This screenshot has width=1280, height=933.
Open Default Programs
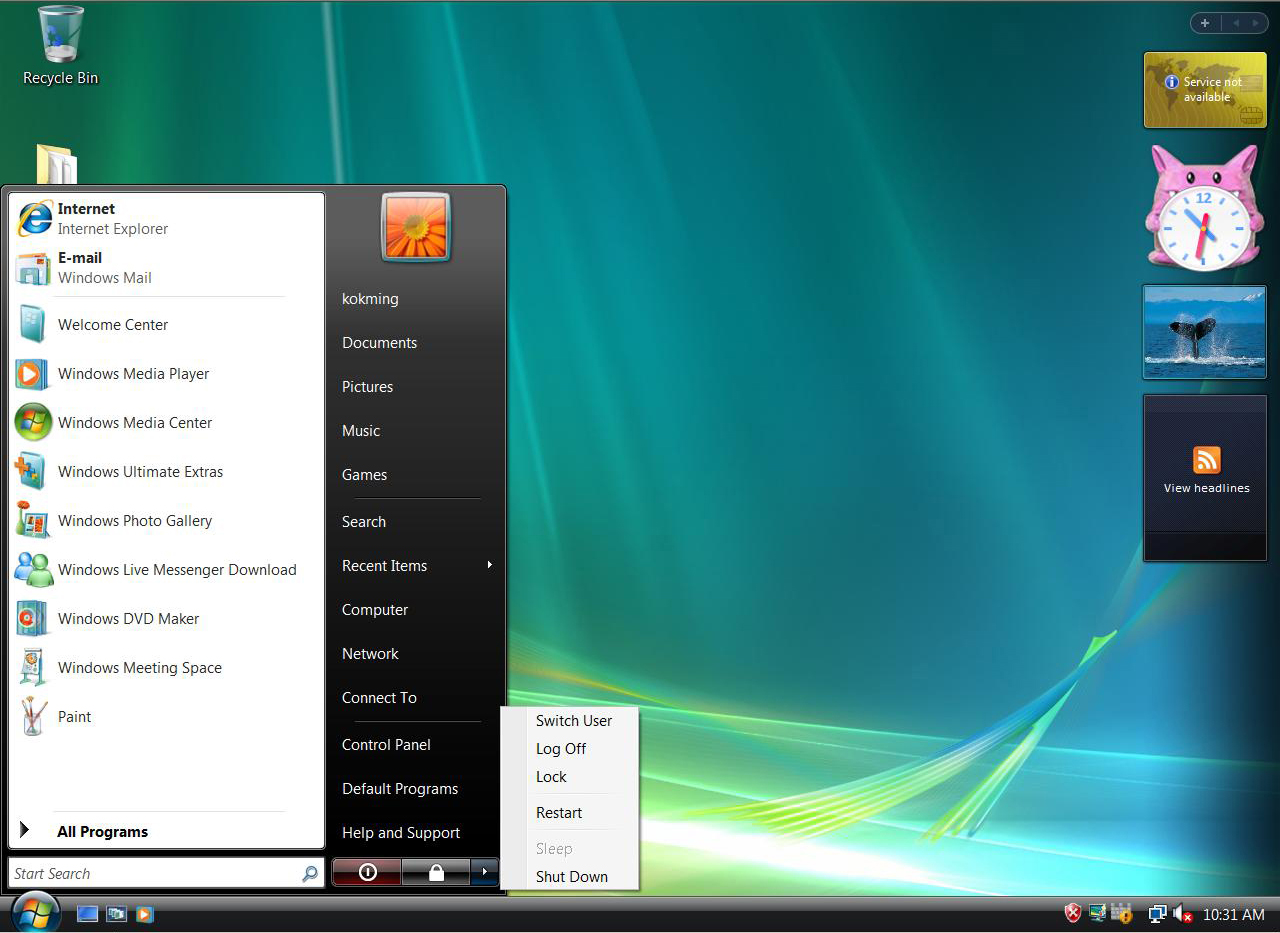pyautogui.click(x=400, y=788)
